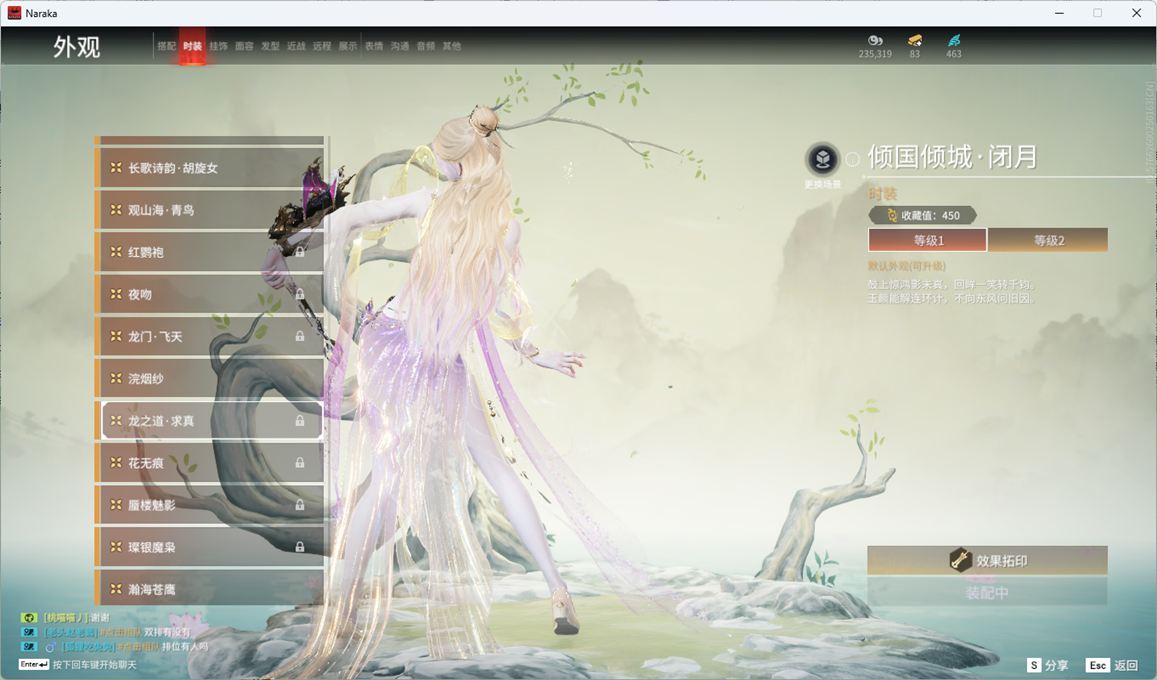Click the lock icon on 璨银魔枭 row
The height and width of the screenshot is (680, 1157).
300,547
